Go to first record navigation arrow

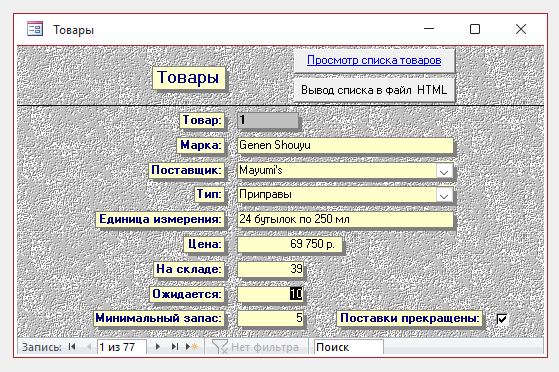click(72, 347)
